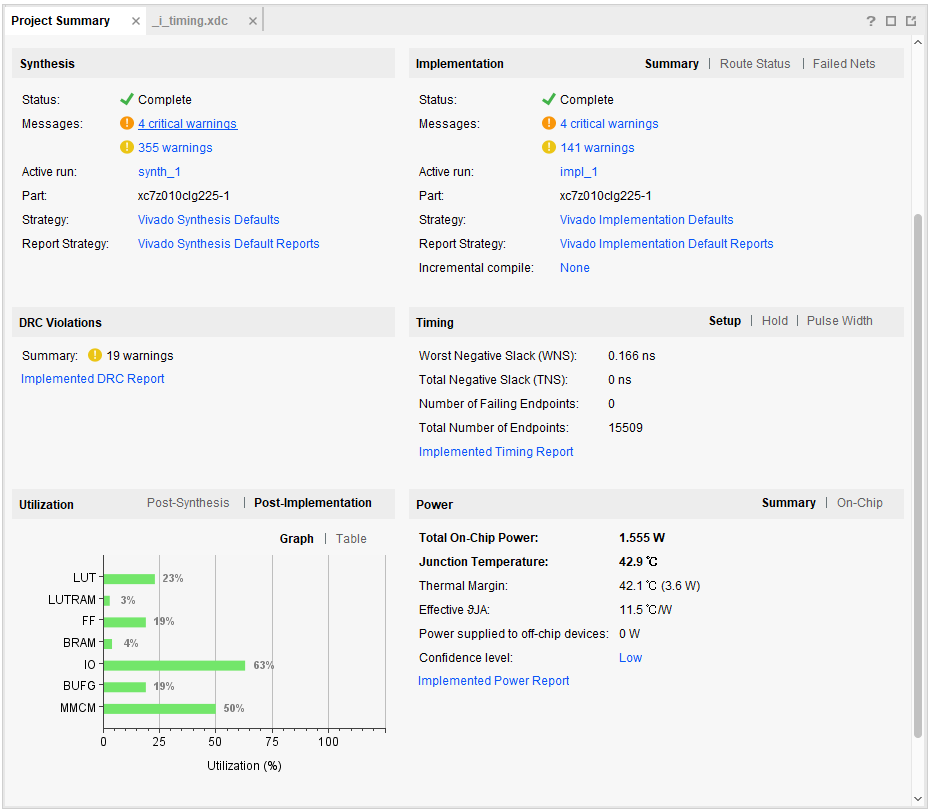
Task: Open the Implemented Timing Report
Action: 496,452
